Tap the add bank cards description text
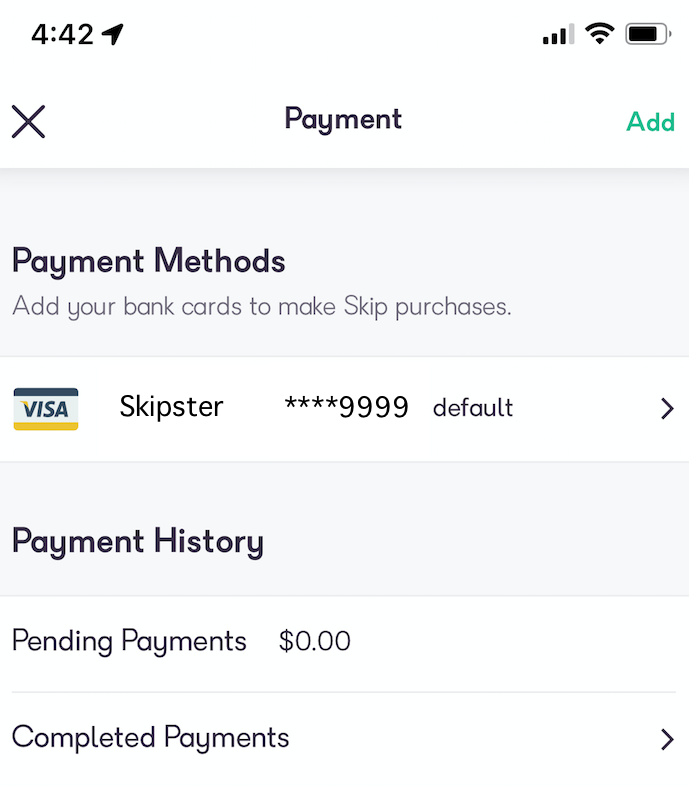Viewport: 689px width, 787px height. tap(261, 306)
